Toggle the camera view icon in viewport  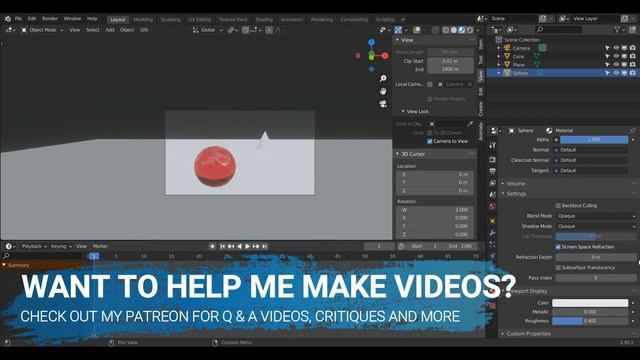coord(383,104)
